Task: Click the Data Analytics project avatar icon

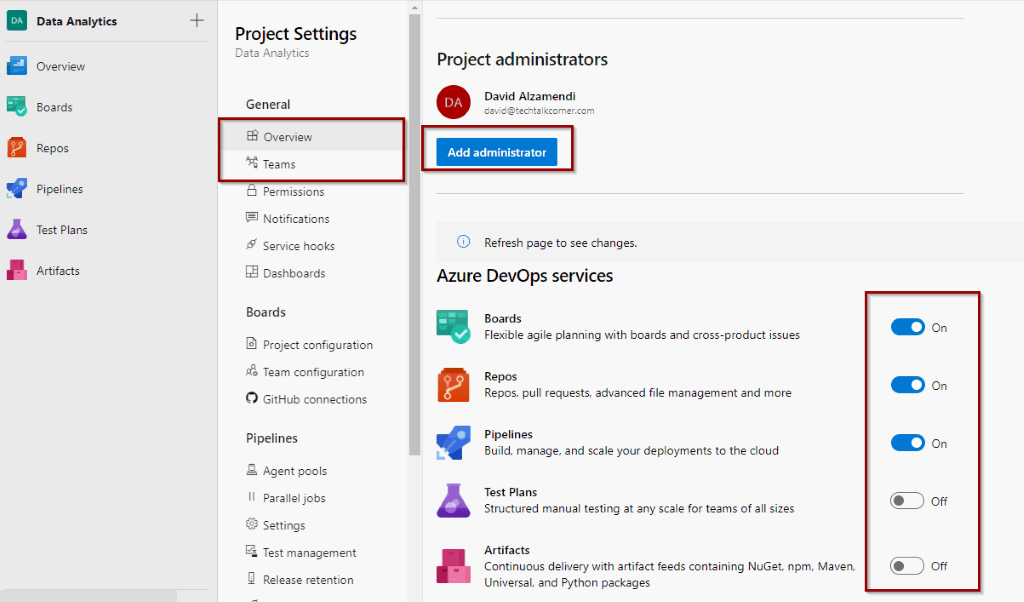Action: 16,21
